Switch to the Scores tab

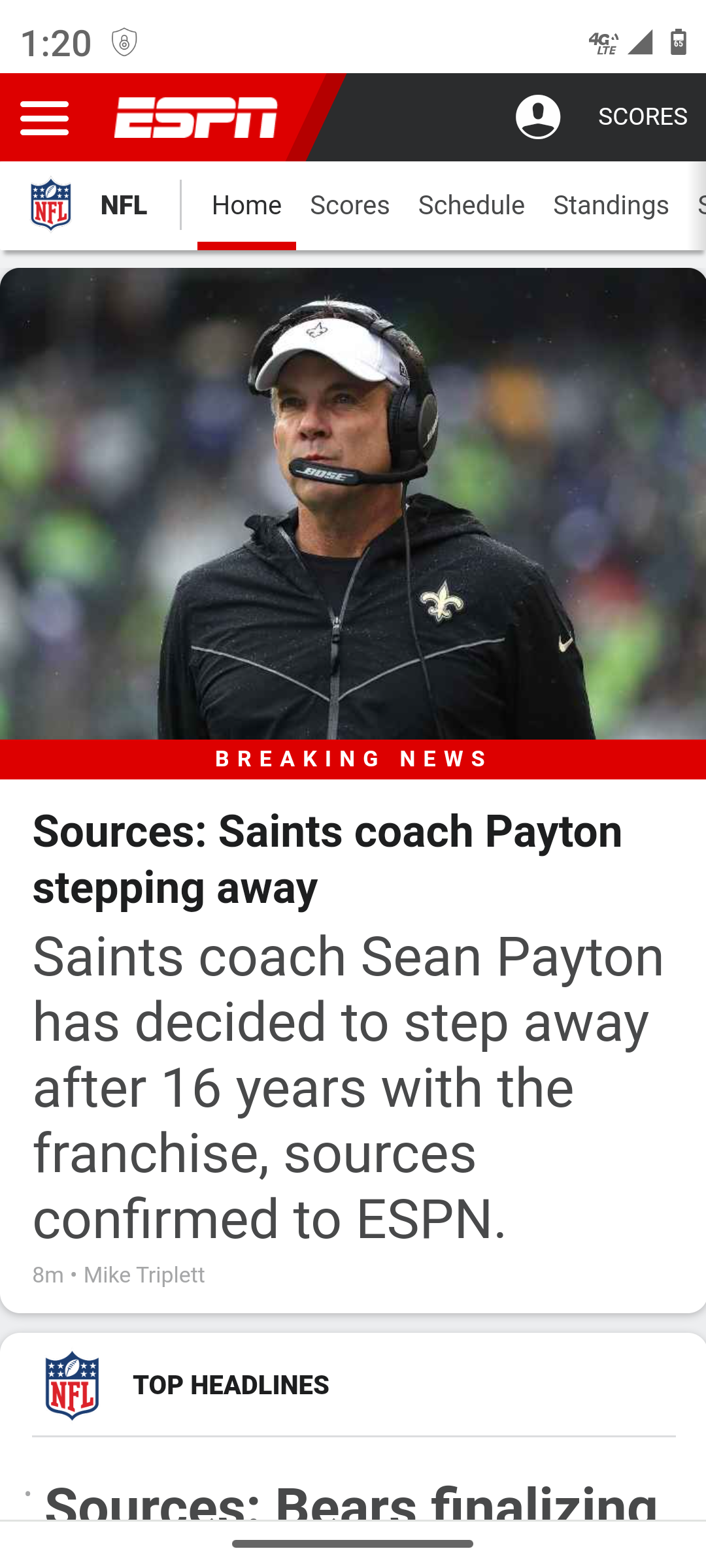[350, 205]
